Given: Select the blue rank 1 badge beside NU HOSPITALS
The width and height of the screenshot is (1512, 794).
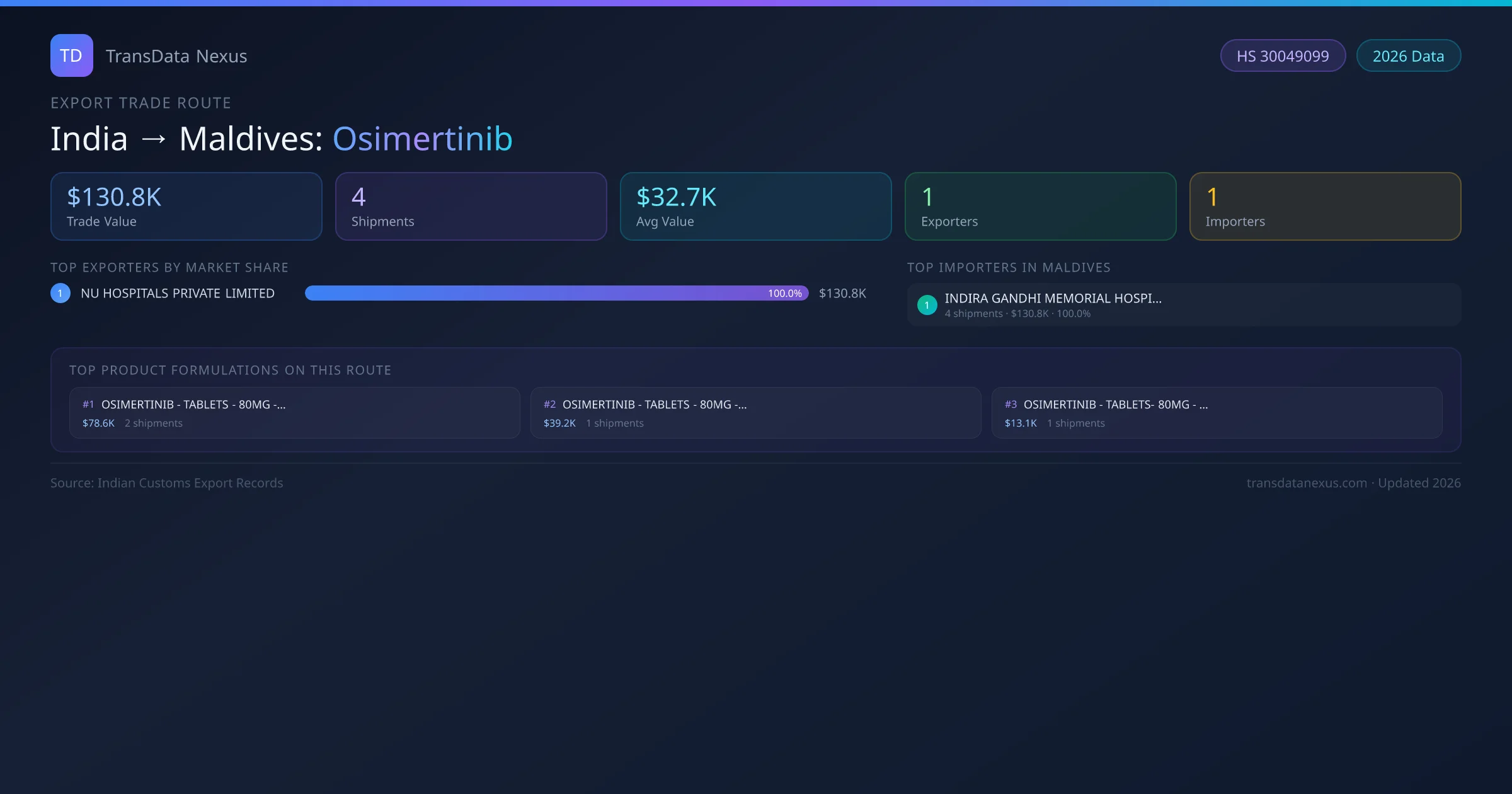Looking at the screenshot, I should 60,292.
